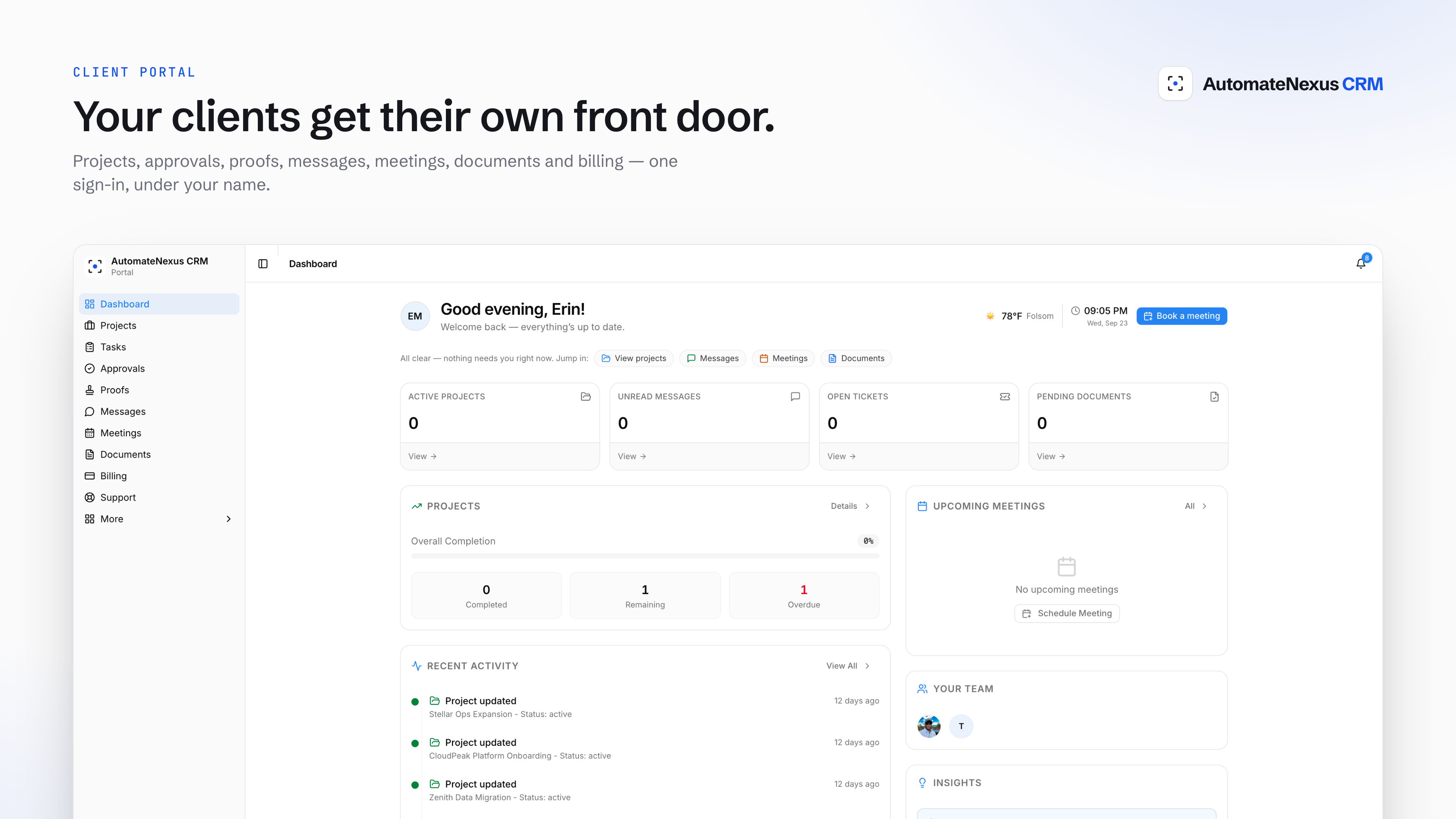The image size is (1456, 819).
Task: Click View link on Active Projects card
Action: click(422, 456)
